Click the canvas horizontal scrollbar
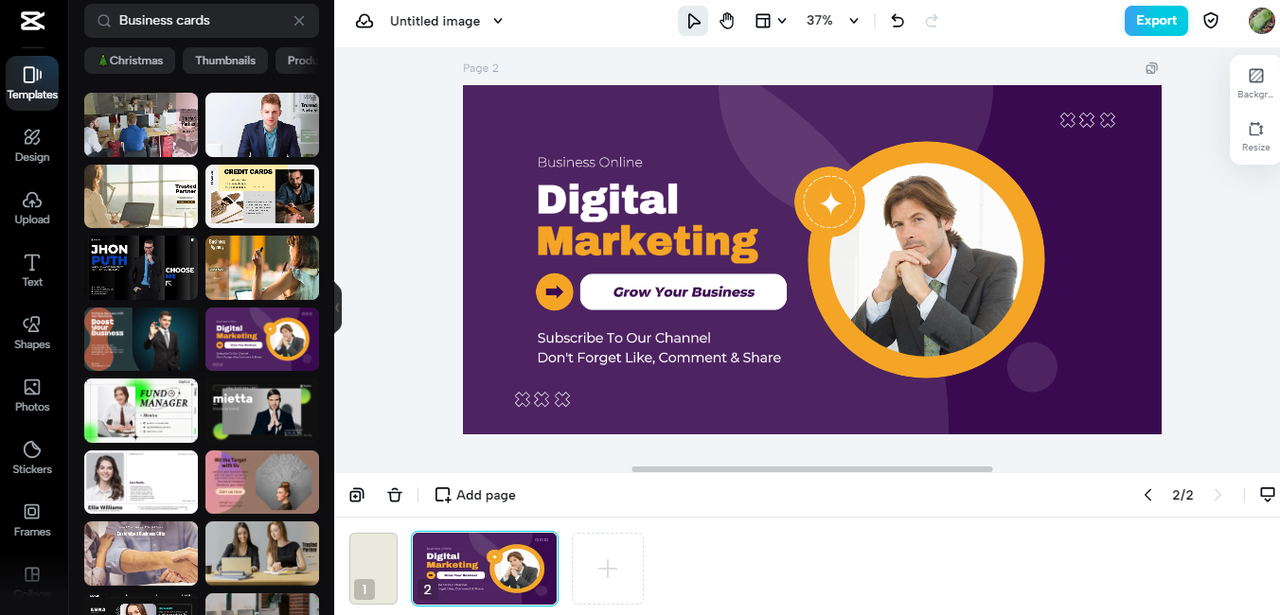The width and height of the screenshot is (1280, 615). (x=811, y=469)
